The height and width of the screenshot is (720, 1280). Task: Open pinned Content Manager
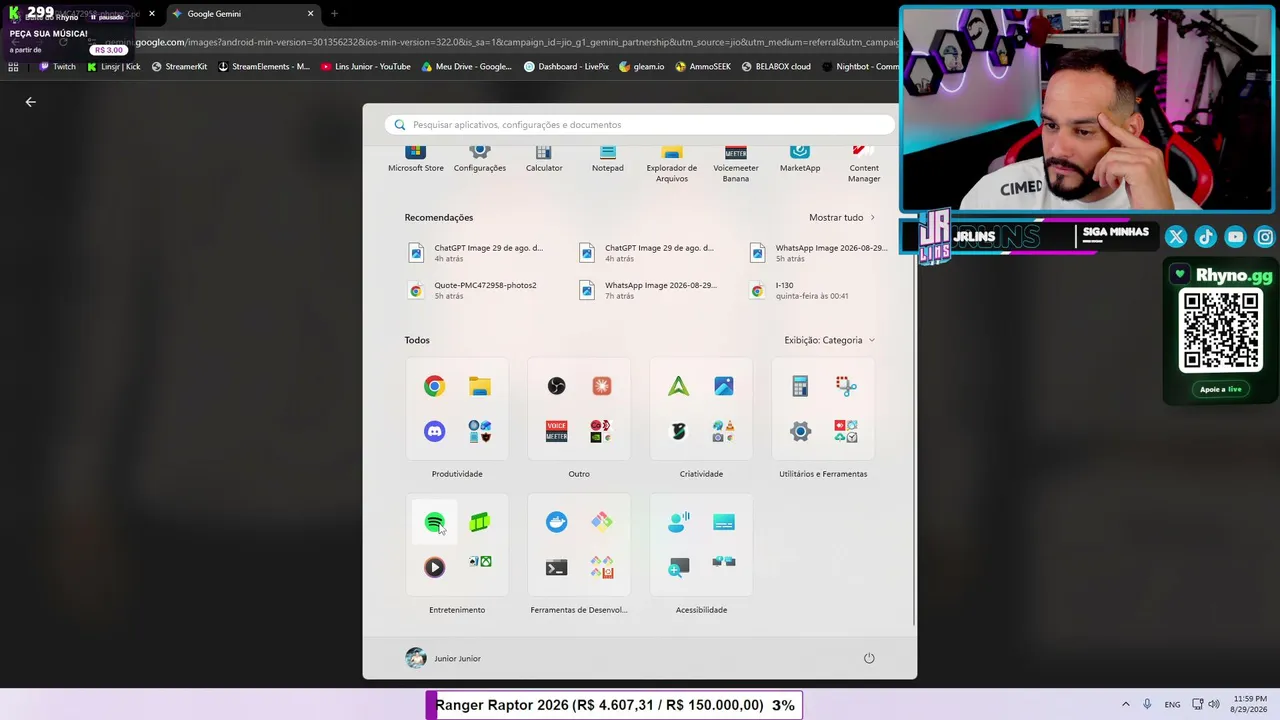pyautogui.click(x=864, y=164)
